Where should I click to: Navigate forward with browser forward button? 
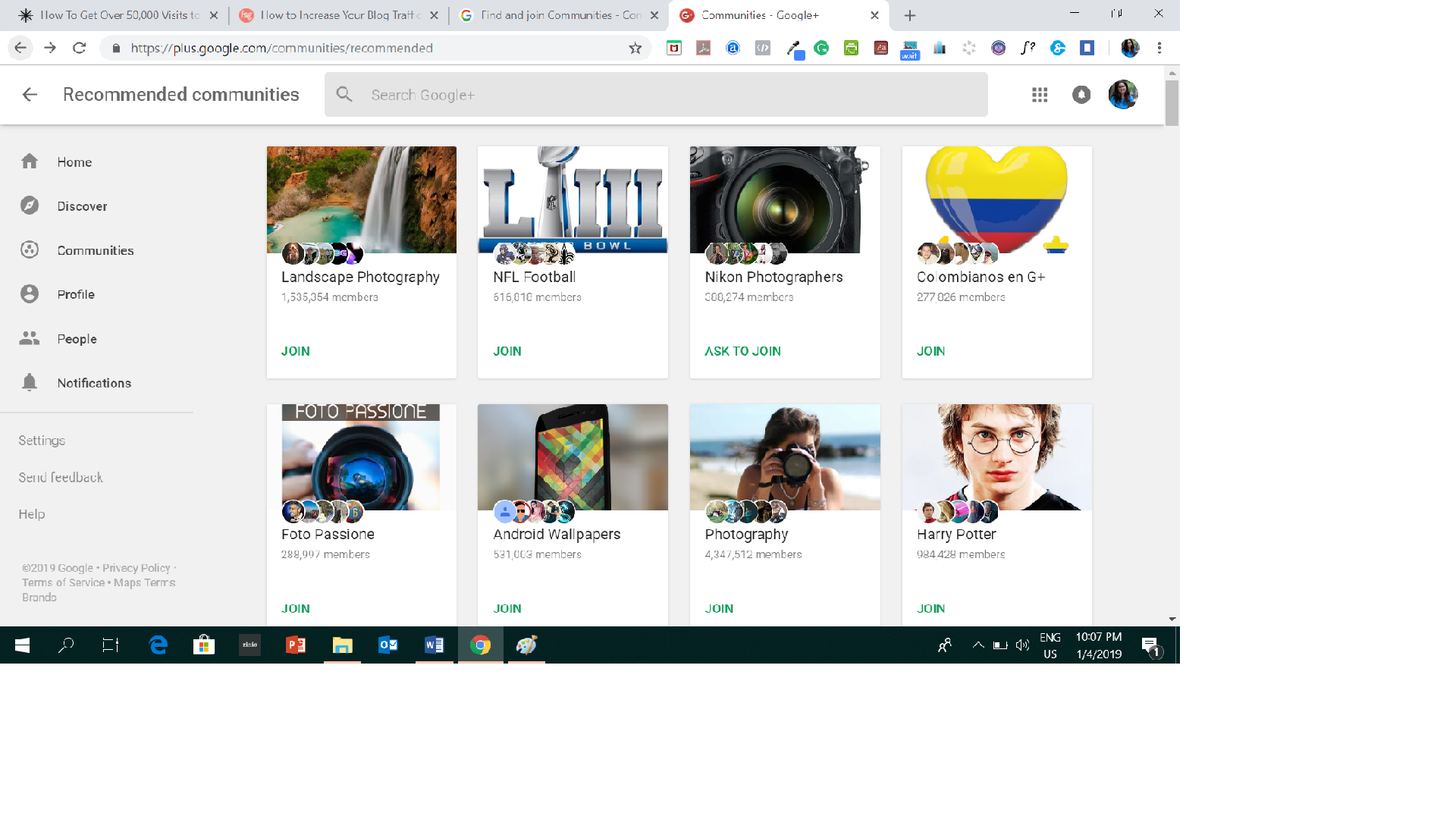pyautogui.click(x=50, y=48)
